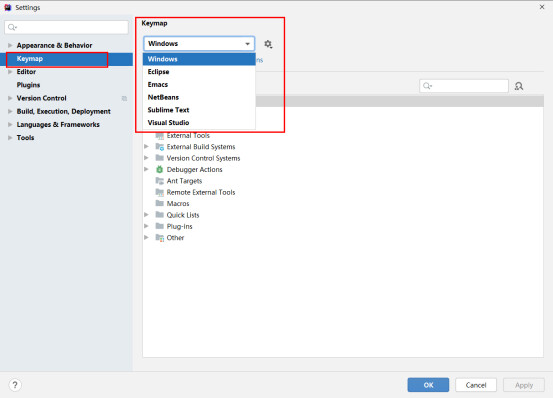Open the keymap gear options icon
This screenshot has width=553, height=398.
click(x=268, y=44)
